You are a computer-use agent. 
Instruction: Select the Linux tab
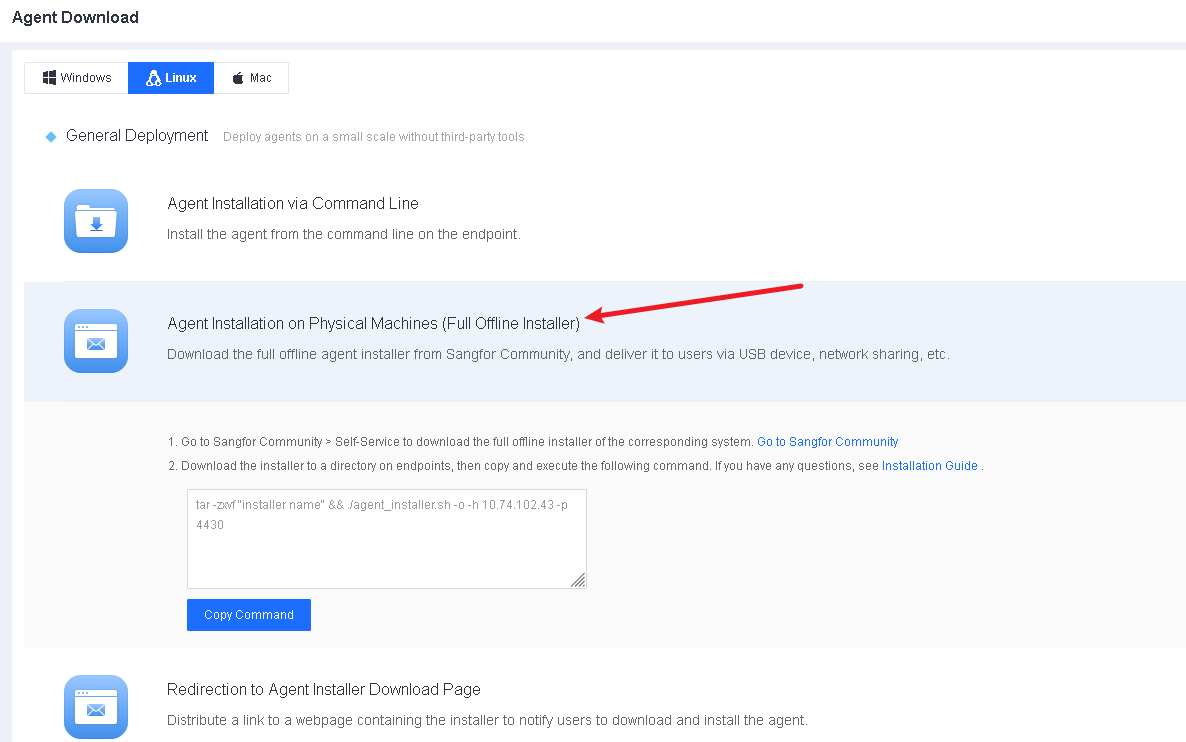point(171,78)
